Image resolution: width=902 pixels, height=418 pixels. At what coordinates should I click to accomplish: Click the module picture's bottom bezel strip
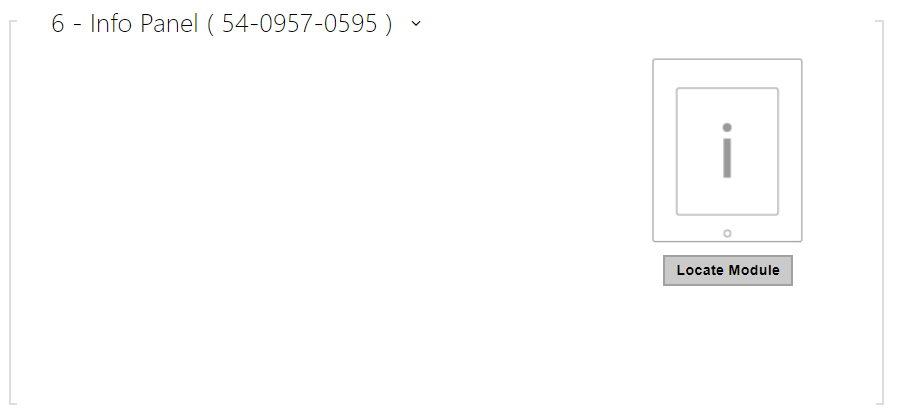pos(727,229)
